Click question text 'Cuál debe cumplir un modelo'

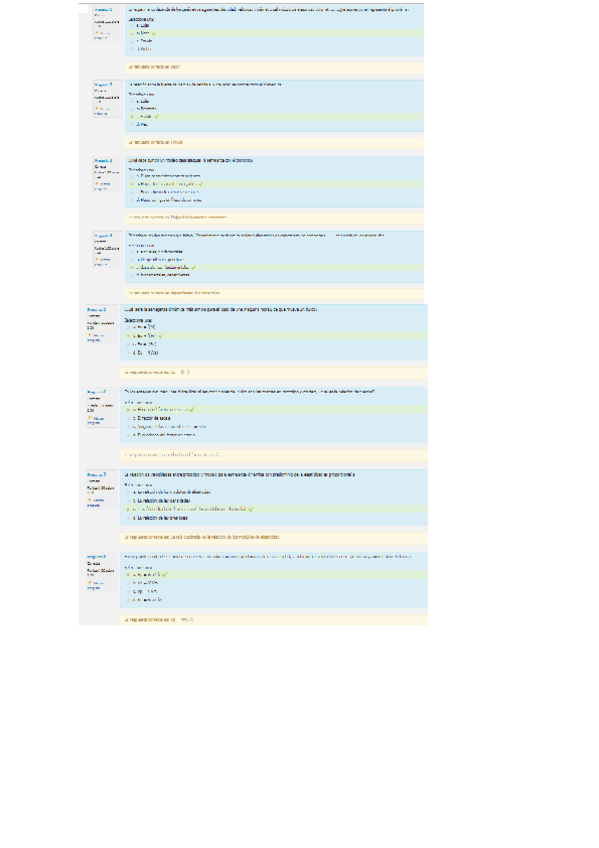click(x=190, y=161)
